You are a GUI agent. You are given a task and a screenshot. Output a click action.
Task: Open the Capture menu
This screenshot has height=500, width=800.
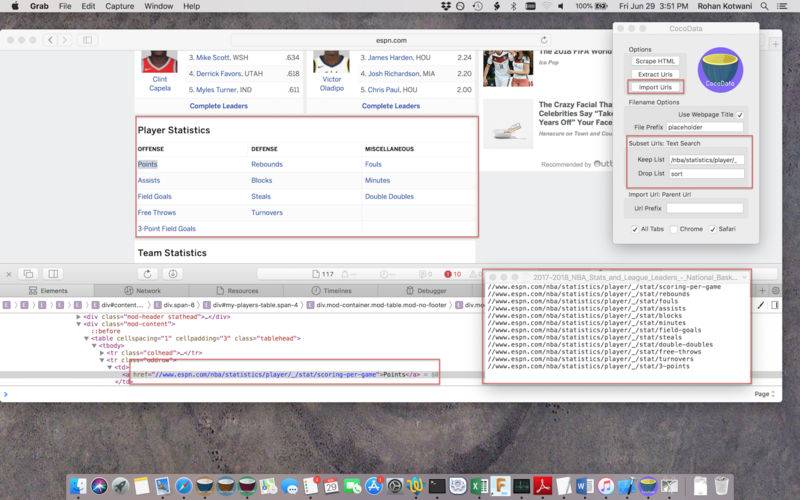(x=119, y=6)
